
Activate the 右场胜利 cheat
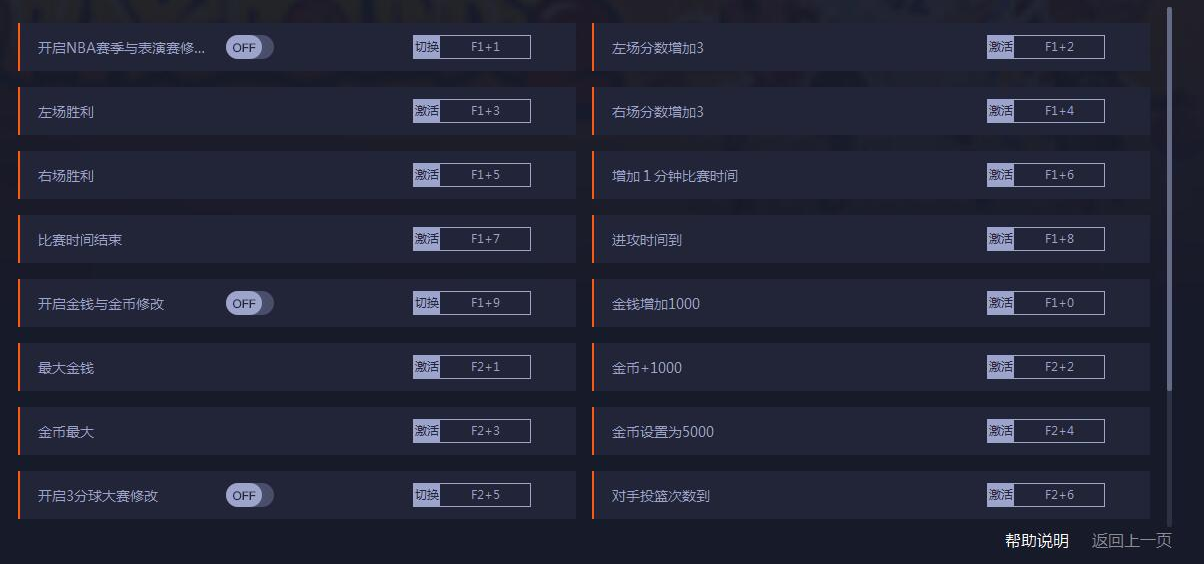click(427, 175)
